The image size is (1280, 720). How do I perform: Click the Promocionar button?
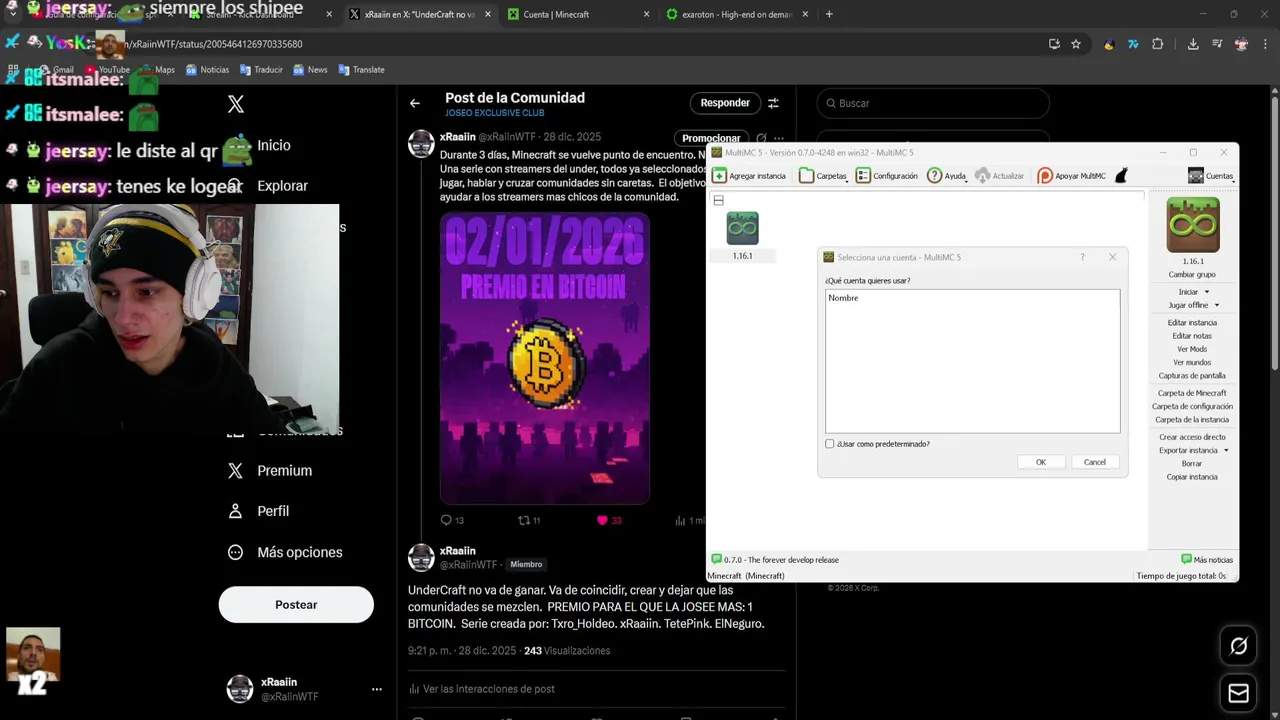pyautogui.click(x=711, y=138)
